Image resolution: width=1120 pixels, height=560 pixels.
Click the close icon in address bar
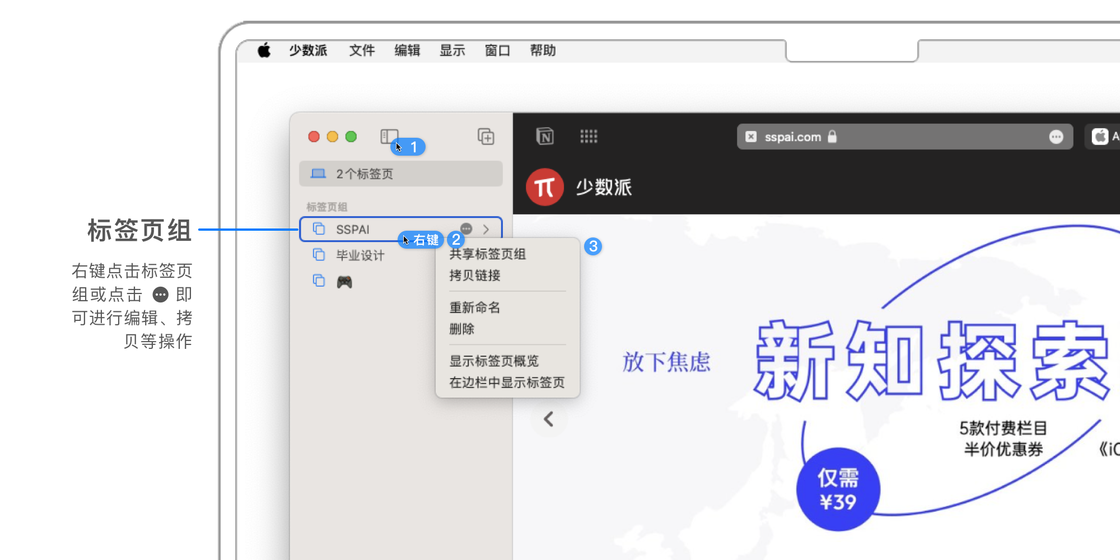(x=751, y=137)
